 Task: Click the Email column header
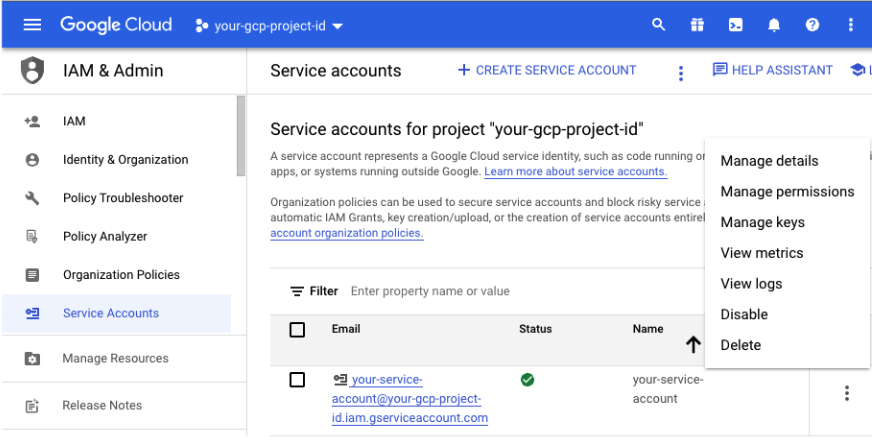click(x=346, y=329)
